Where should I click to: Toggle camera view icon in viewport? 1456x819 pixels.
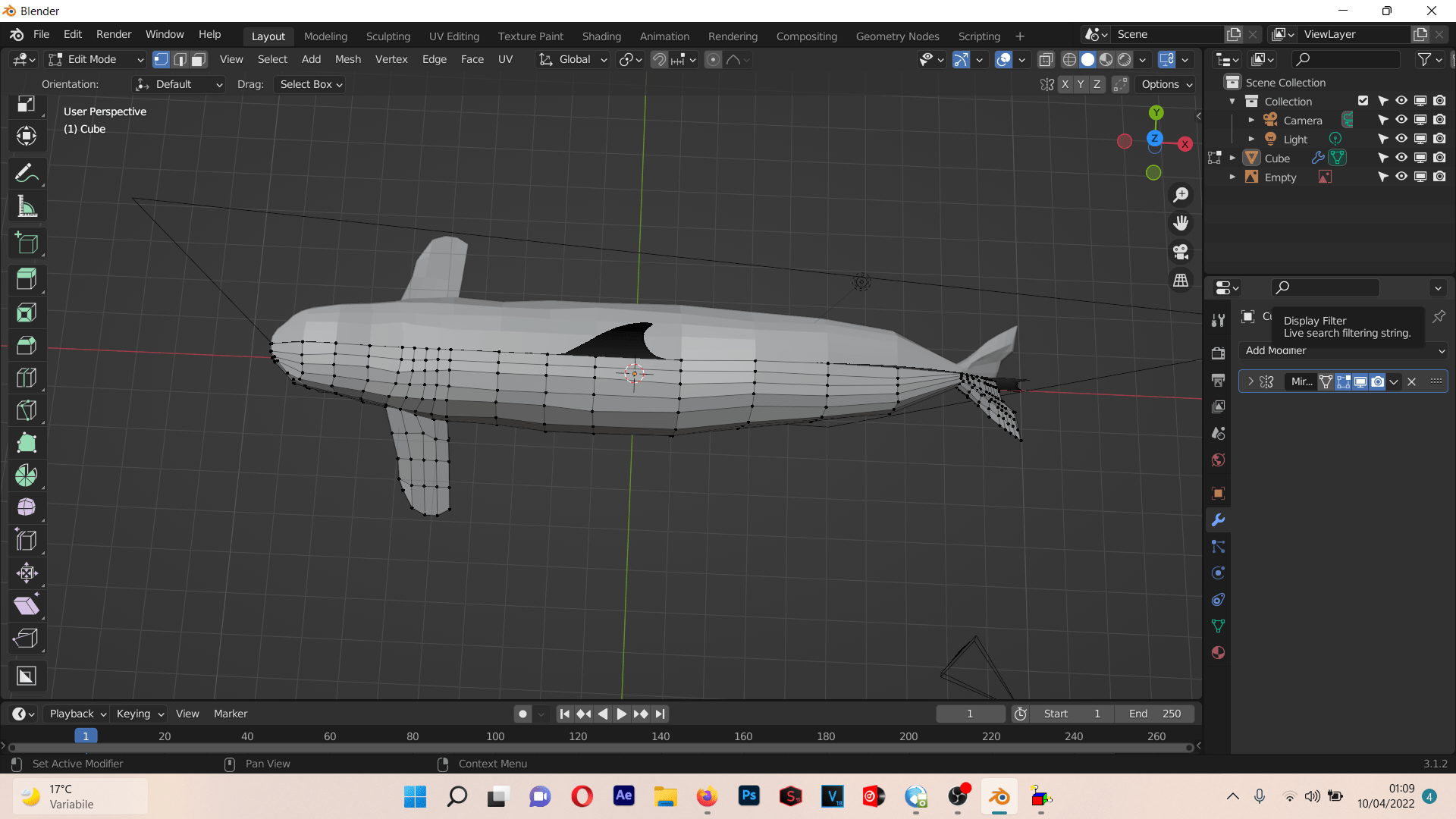pos(1181,252)
